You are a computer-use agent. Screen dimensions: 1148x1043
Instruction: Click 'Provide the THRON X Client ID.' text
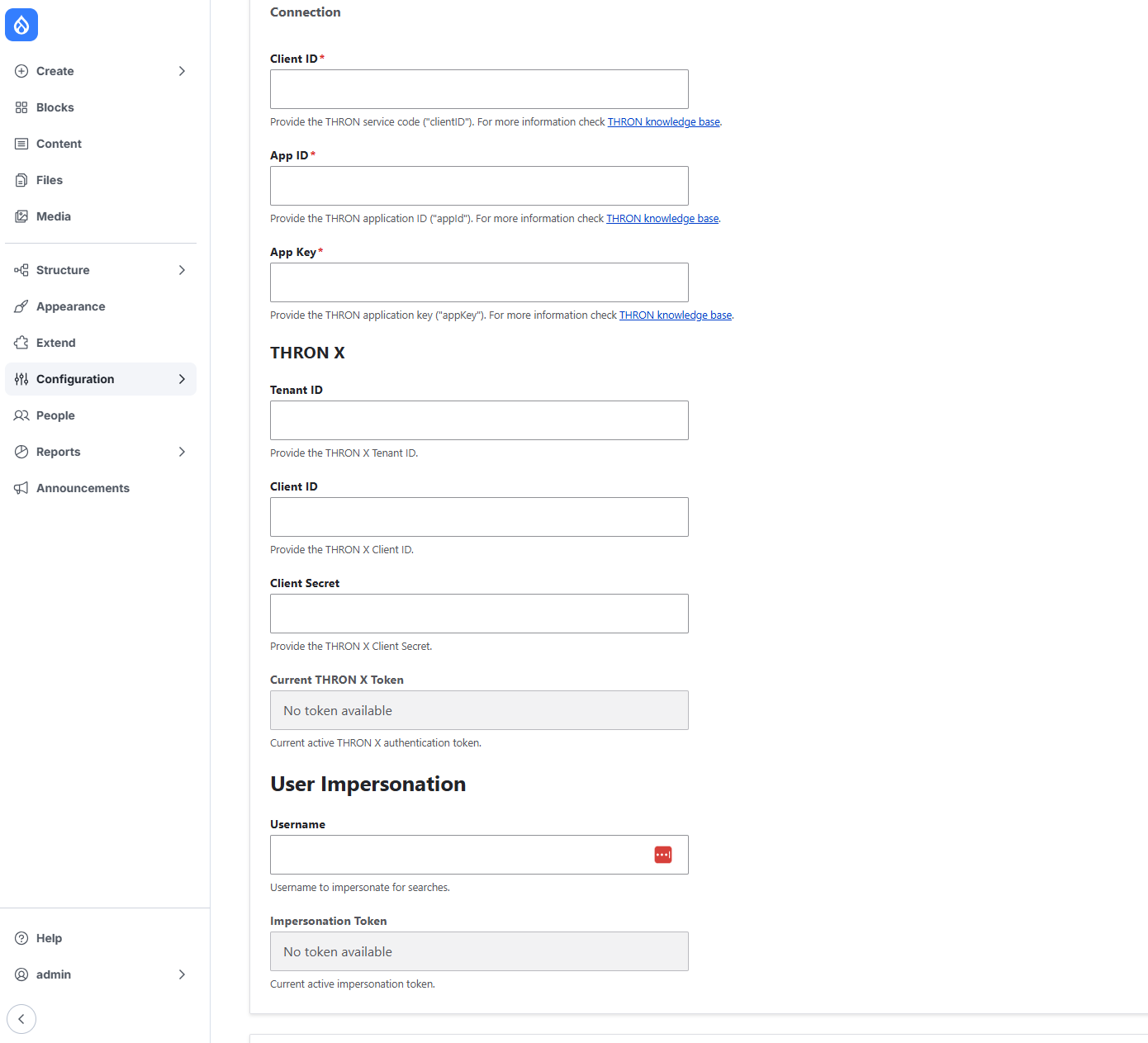coord(342,550)
